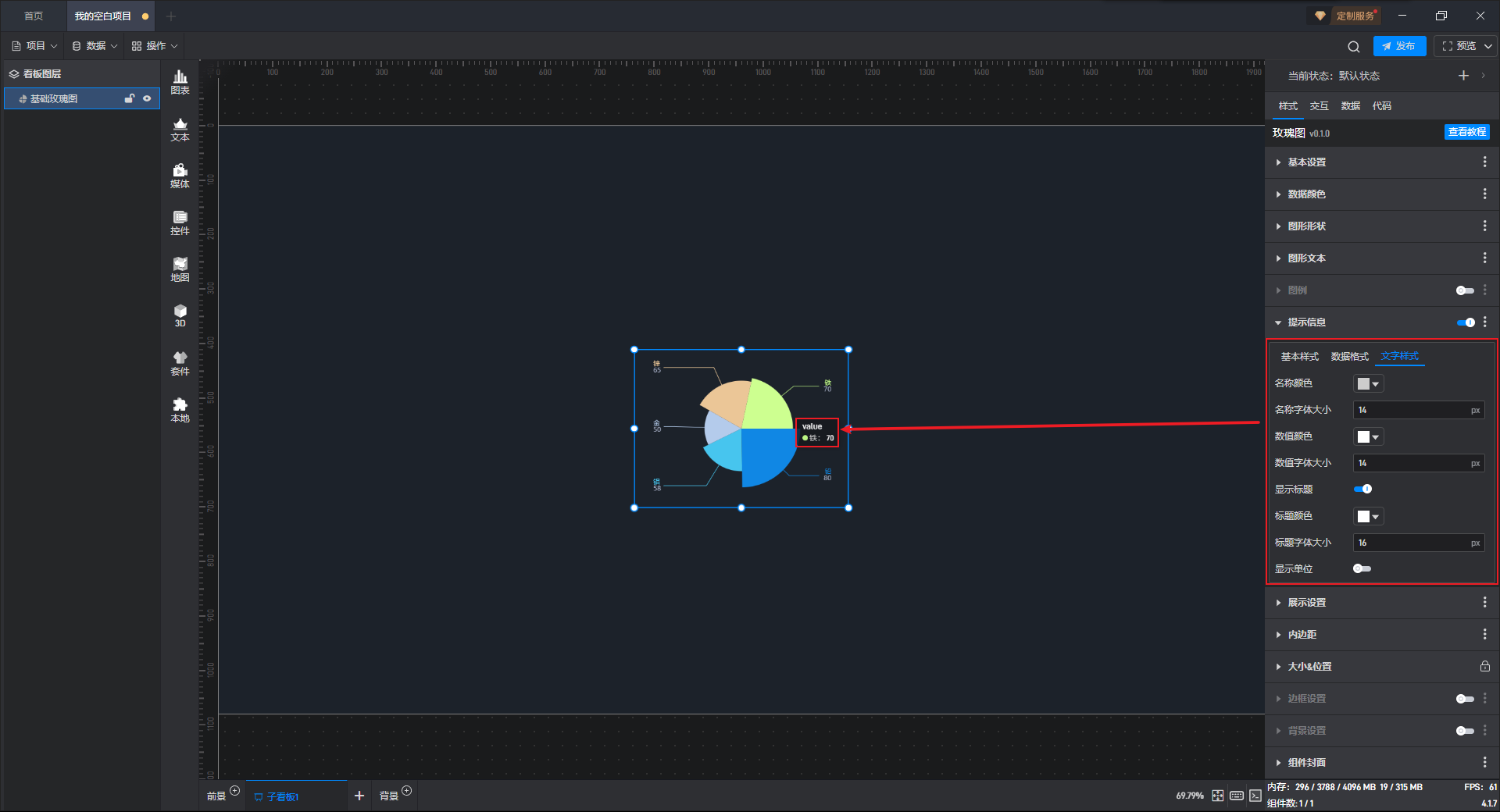Open 展示设置 more options menu
The height and width of the screenshot is (812, 1500).
(1484, 602)
